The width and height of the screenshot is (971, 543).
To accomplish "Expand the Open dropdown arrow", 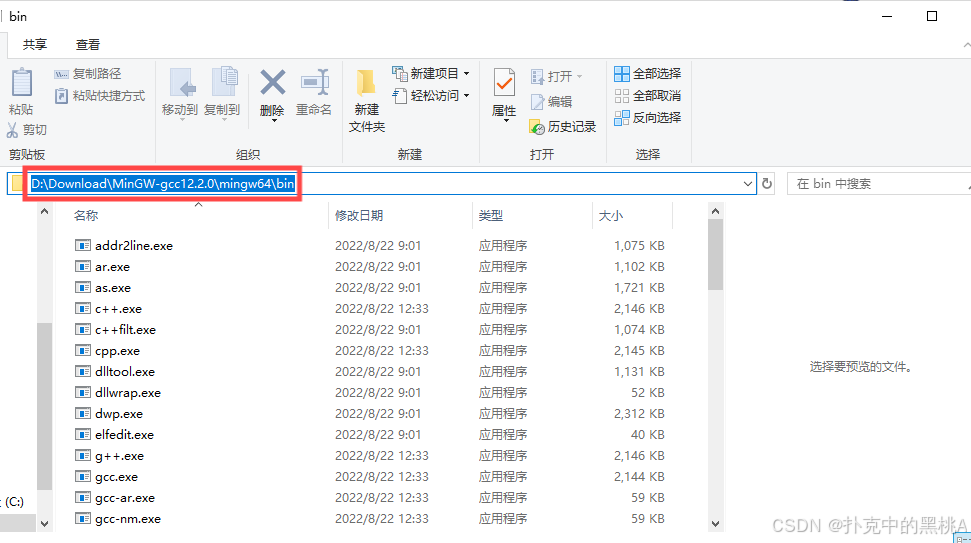I will [580, 76].
